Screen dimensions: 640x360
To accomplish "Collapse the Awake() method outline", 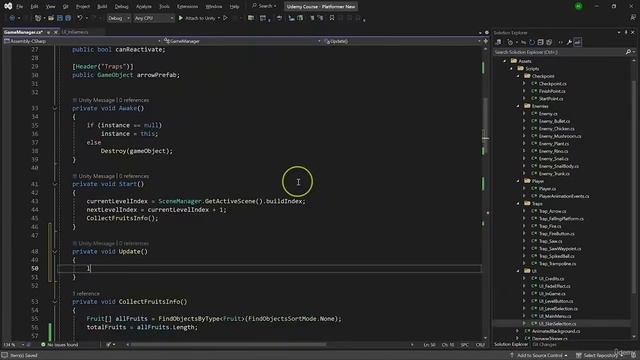I will click(55, 108).
